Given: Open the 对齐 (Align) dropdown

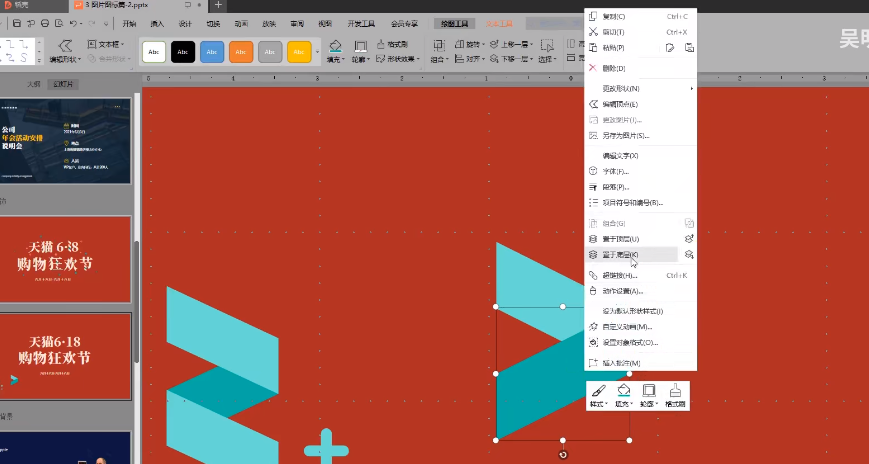Looking at the screenshot, I should tap(470, 59).
